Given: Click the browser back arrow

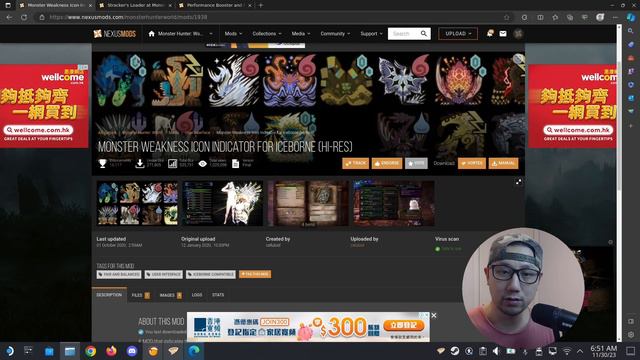Looking at the screenshot, I should click(x=9, y=18).
